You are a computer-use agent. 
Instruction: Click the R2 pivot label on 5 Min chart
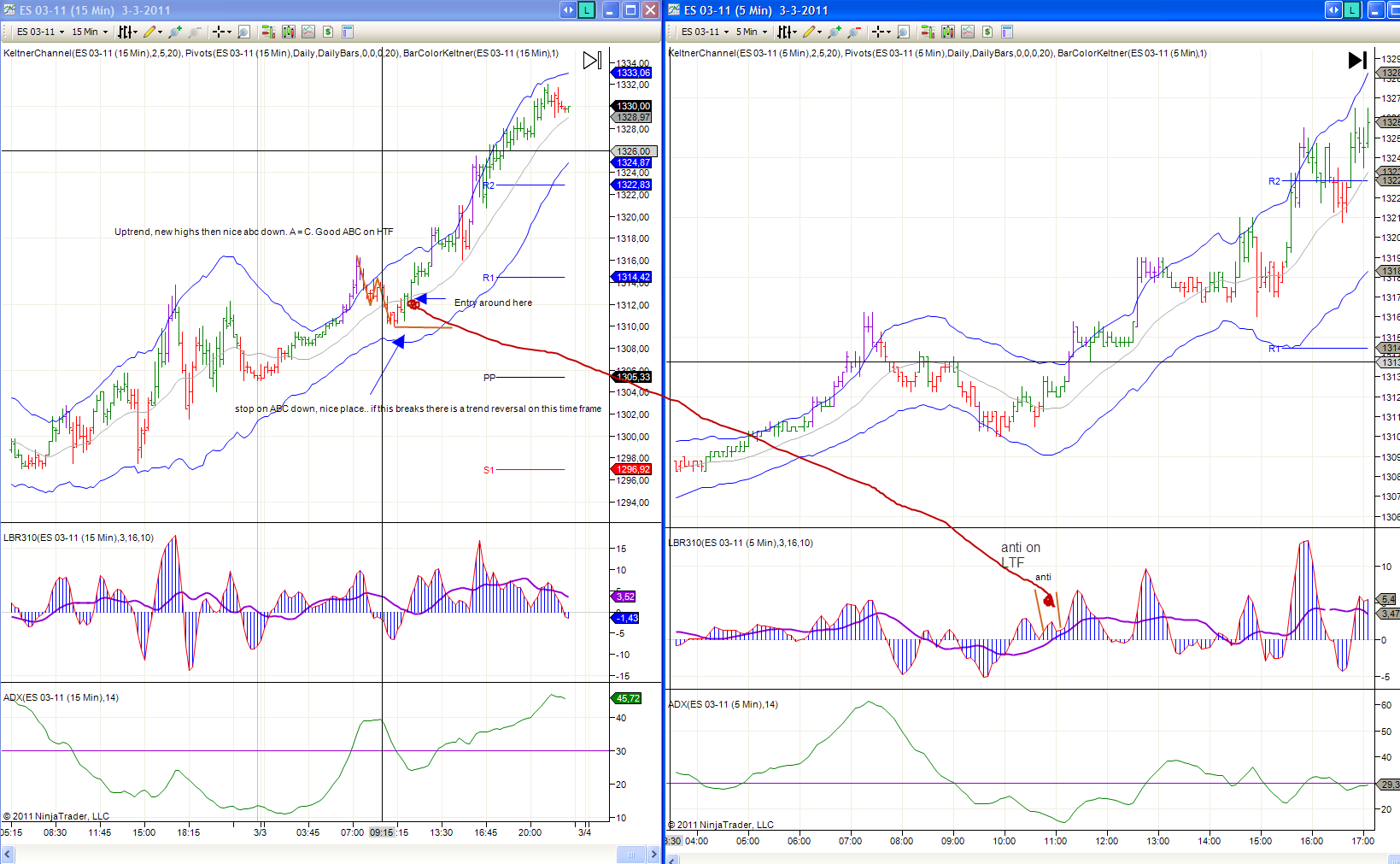[1274, 181]
